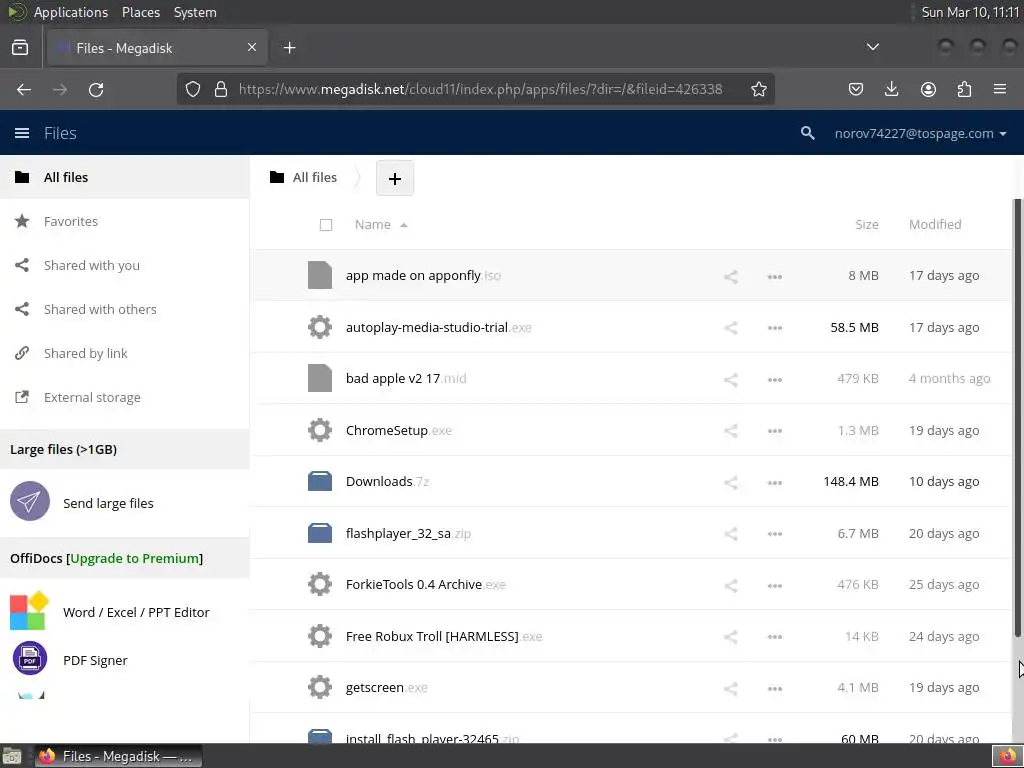Open Favorites in the sidebar
Viewport: 1024px width, 768px height.
coord(124,221)
